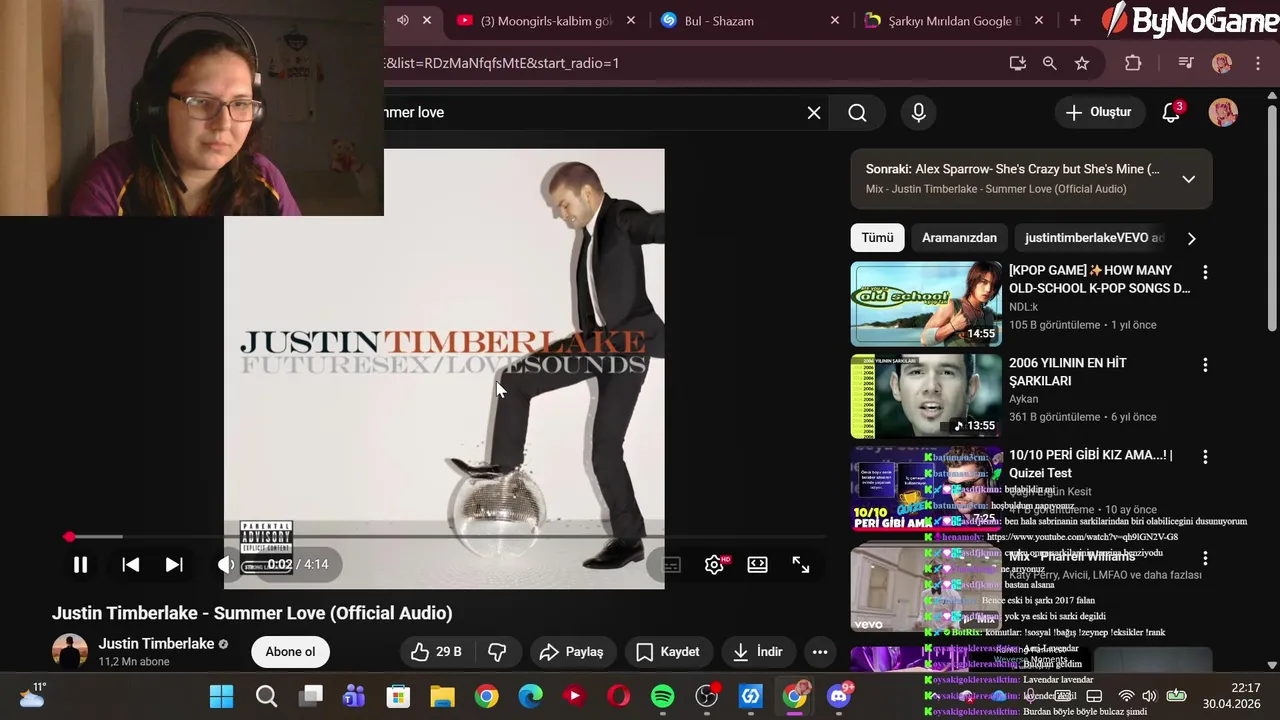Open YouTube notifications bell

click(1171, 113)
